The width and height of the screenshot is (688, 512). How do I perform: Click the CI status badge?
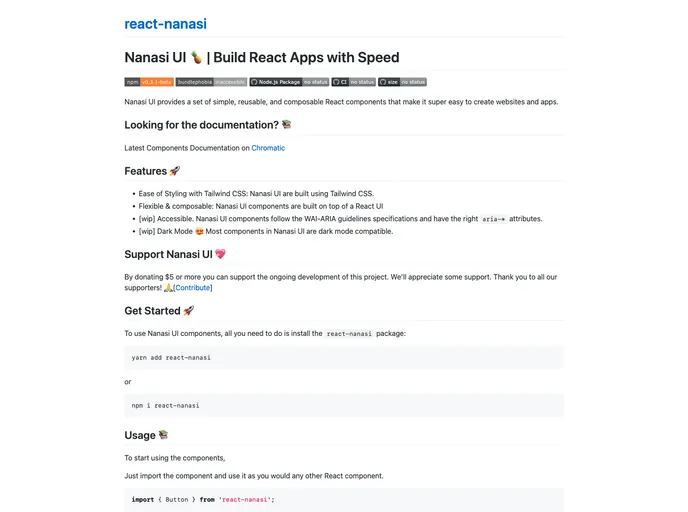354,82
